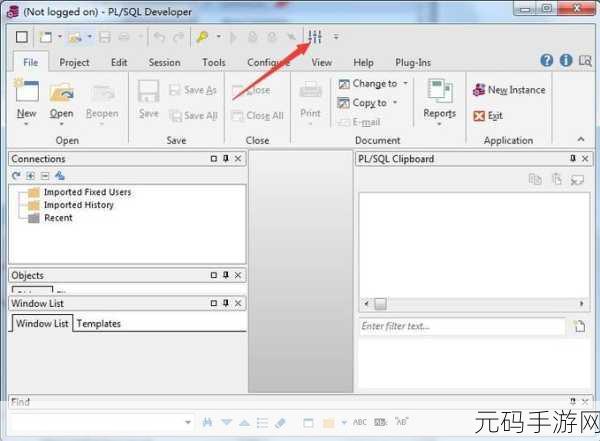Click Exit in Application group
The width and height of the screenshot is (600, 441).
click(488, 116)
